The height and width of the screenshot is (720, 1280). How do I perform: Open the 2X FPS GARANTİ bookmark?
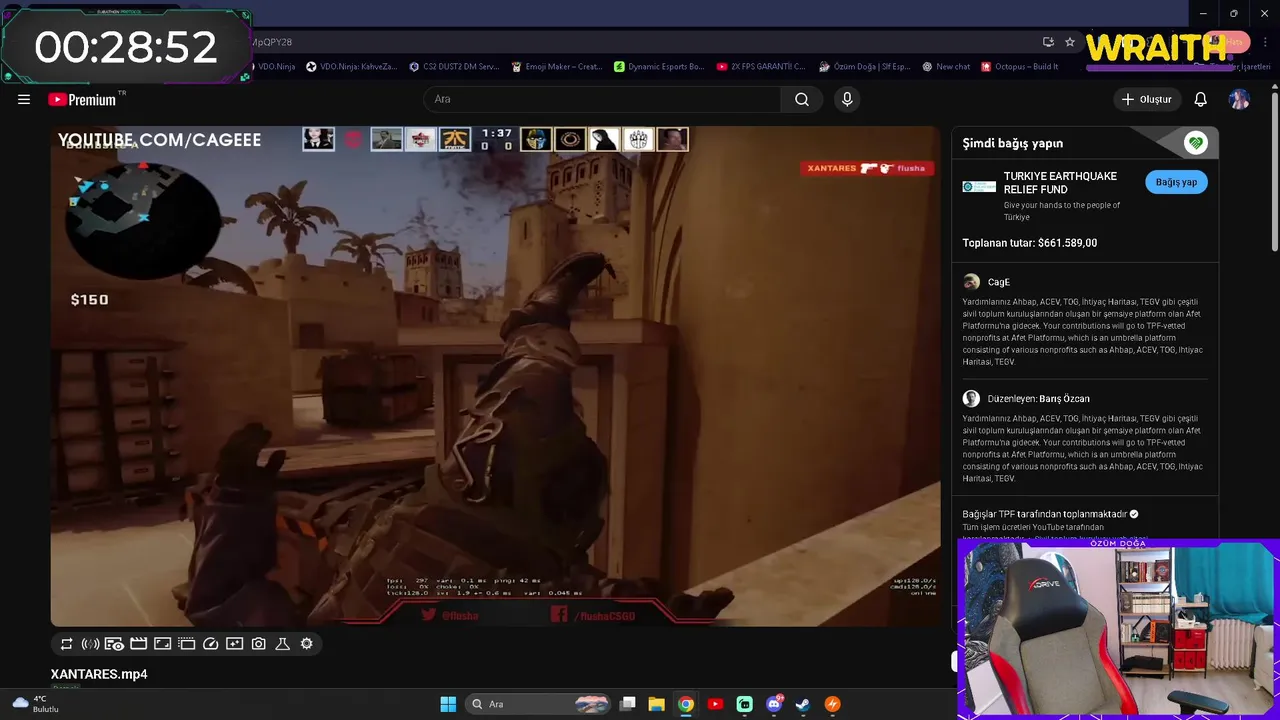tap(761, 67)
